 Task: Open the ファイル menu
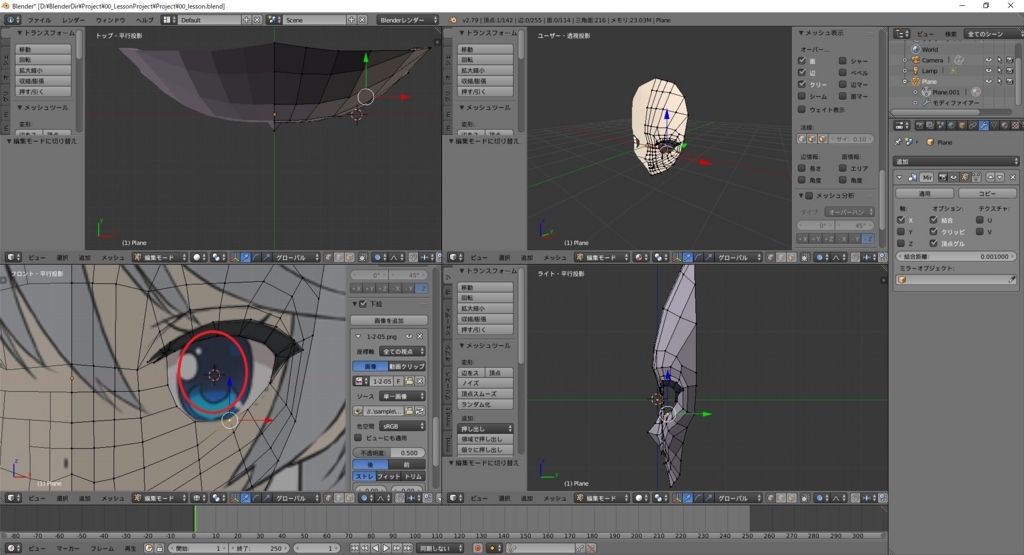click(x=38, y=19)
